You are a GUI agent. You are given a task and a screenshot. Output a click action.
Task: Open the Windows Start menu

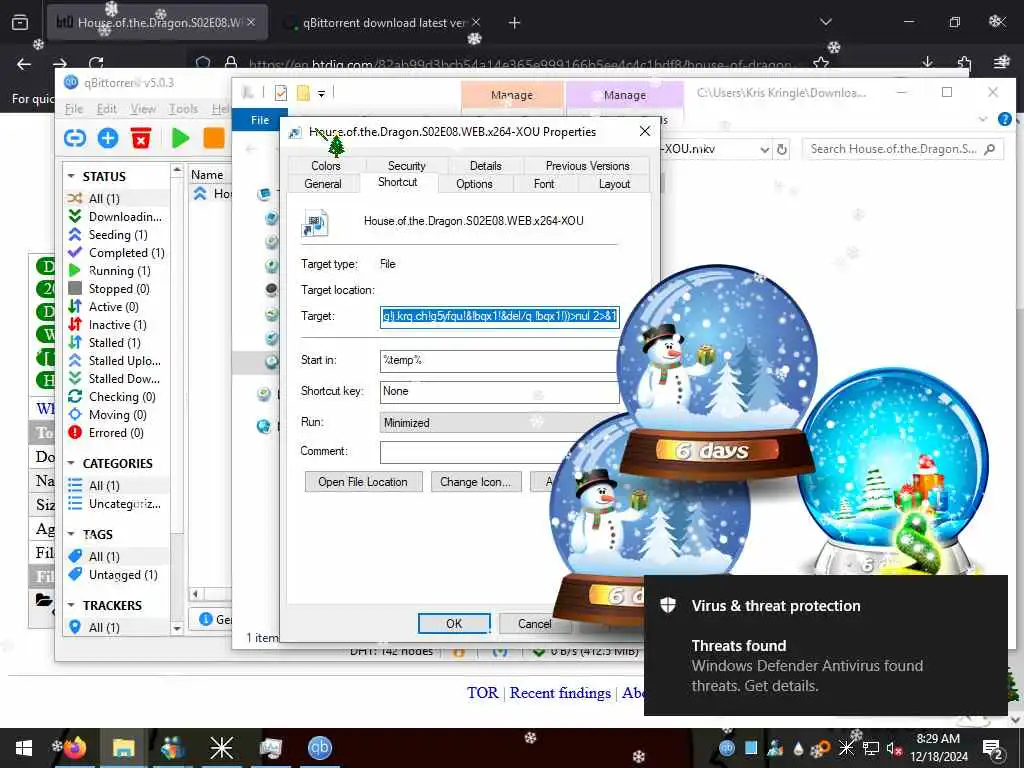pos(24,748)
